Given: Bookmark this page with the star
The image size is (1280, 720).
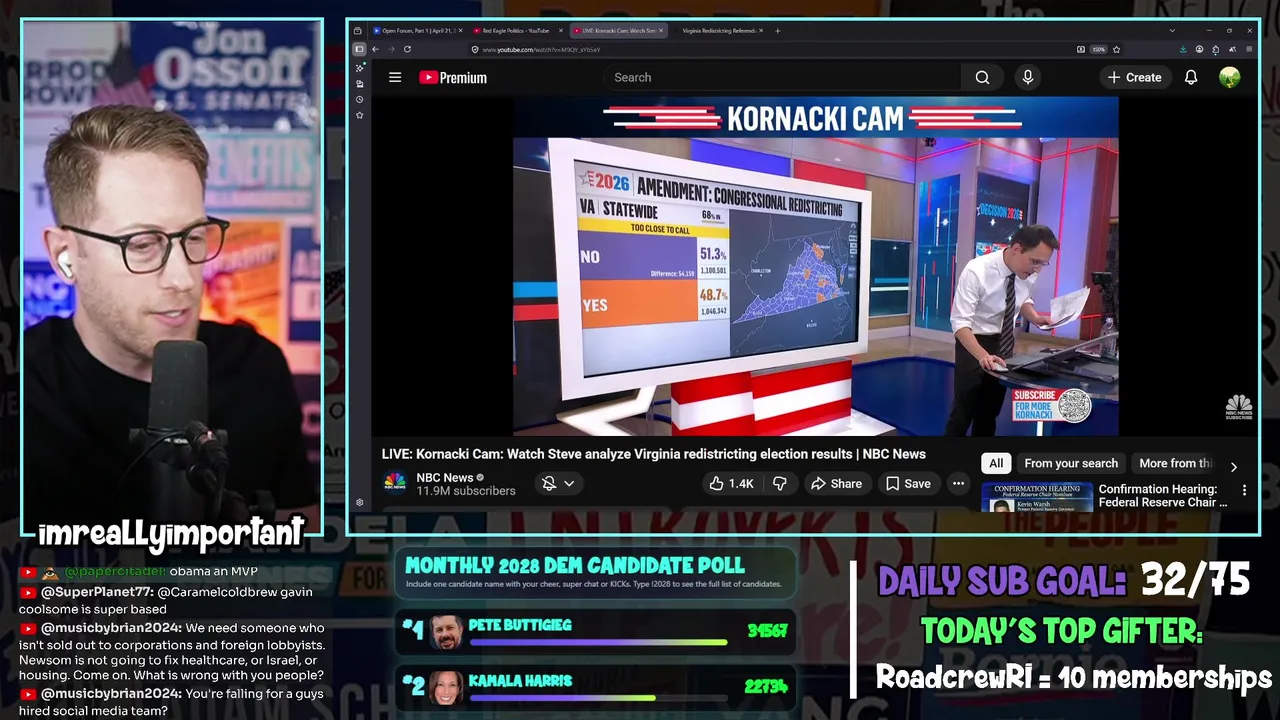Looking at the screenshot, I should point(1116,49).
